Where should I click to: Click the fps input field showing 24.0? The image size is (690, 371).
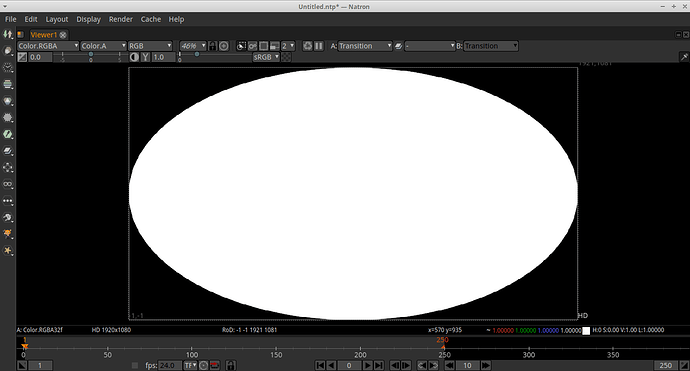click(x=169, y=365)
